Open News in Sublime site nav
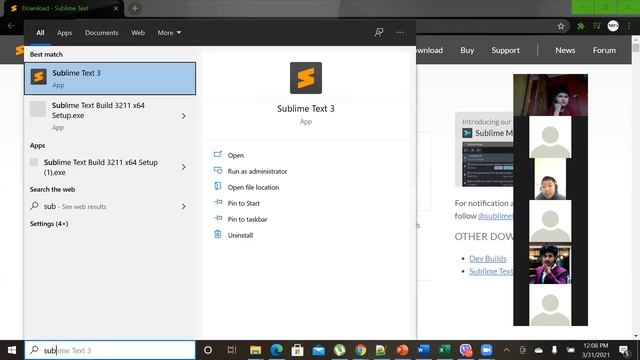The height and width of the screenshot is (360, 640). coord(565,50)
